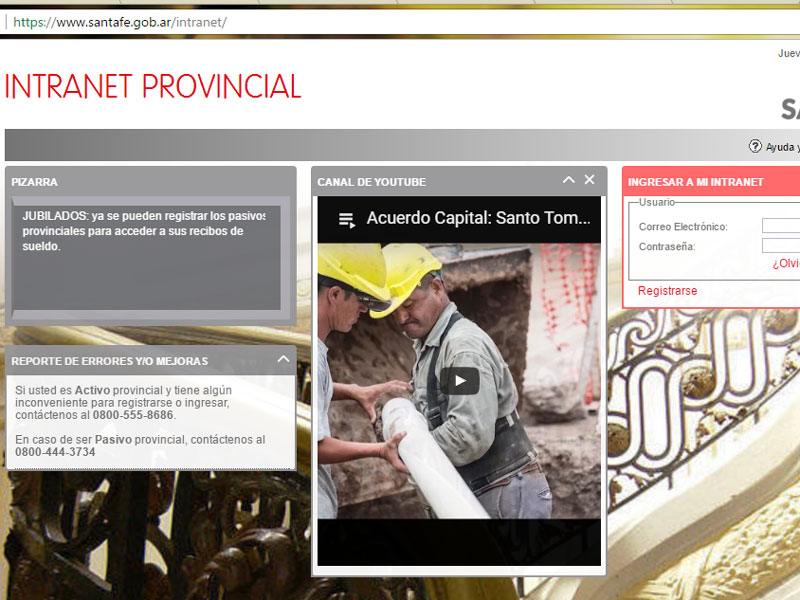
Task: Click the video title 'Acuerdo Capital: Santo Tom...'
Action: tap(478, 218)
